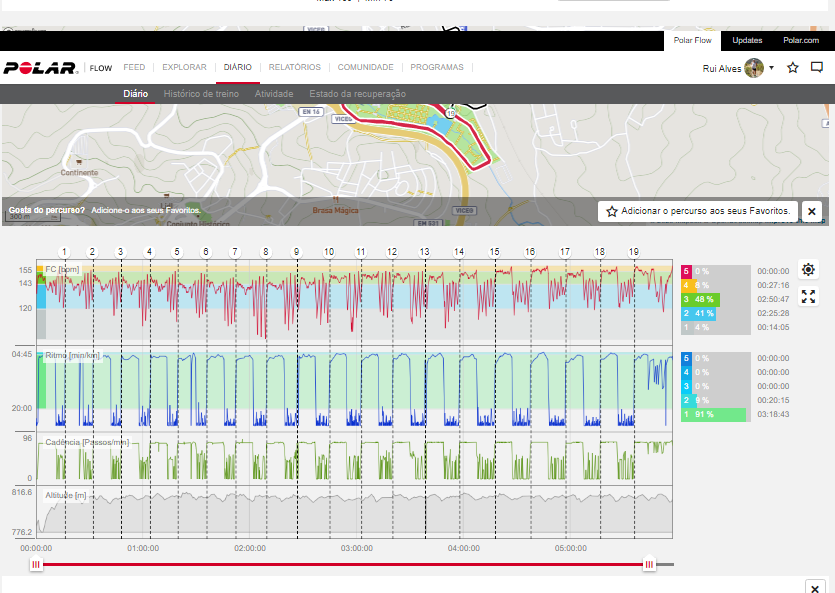Open the Polar.com link
Image resolution: width=835 pixels, height=593 pixels.
pos(801,41)
